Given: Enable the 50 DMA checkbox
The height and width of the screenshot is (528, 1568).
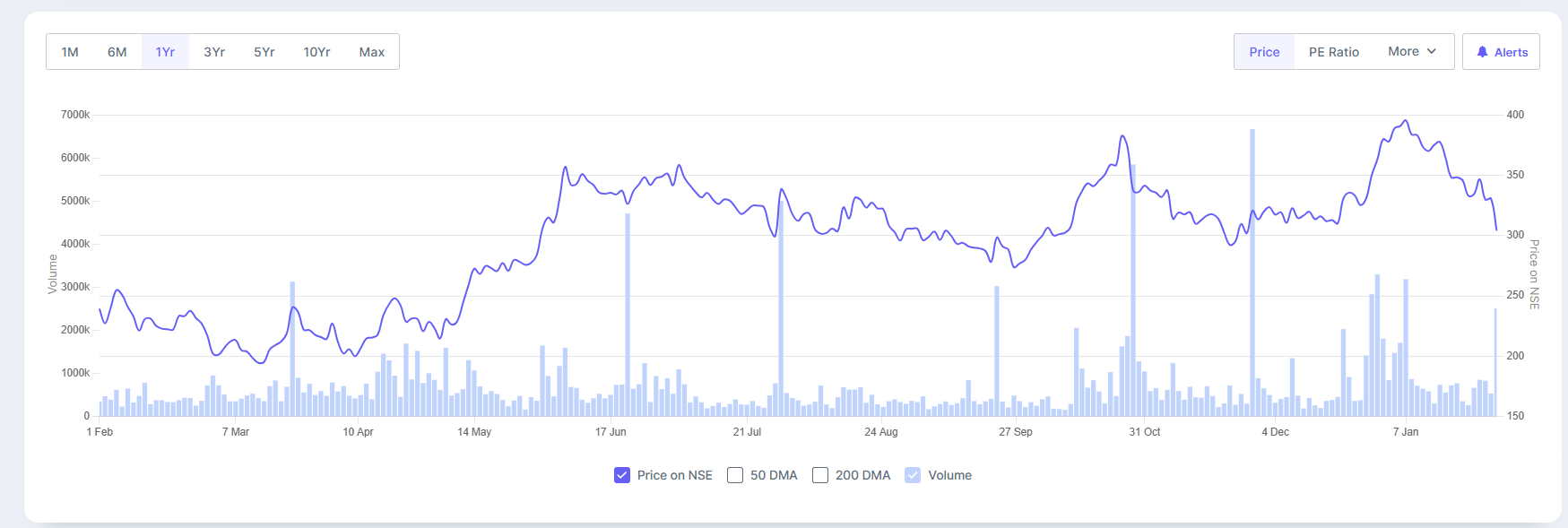Looking at the screenshot, I should click(735, 475).
